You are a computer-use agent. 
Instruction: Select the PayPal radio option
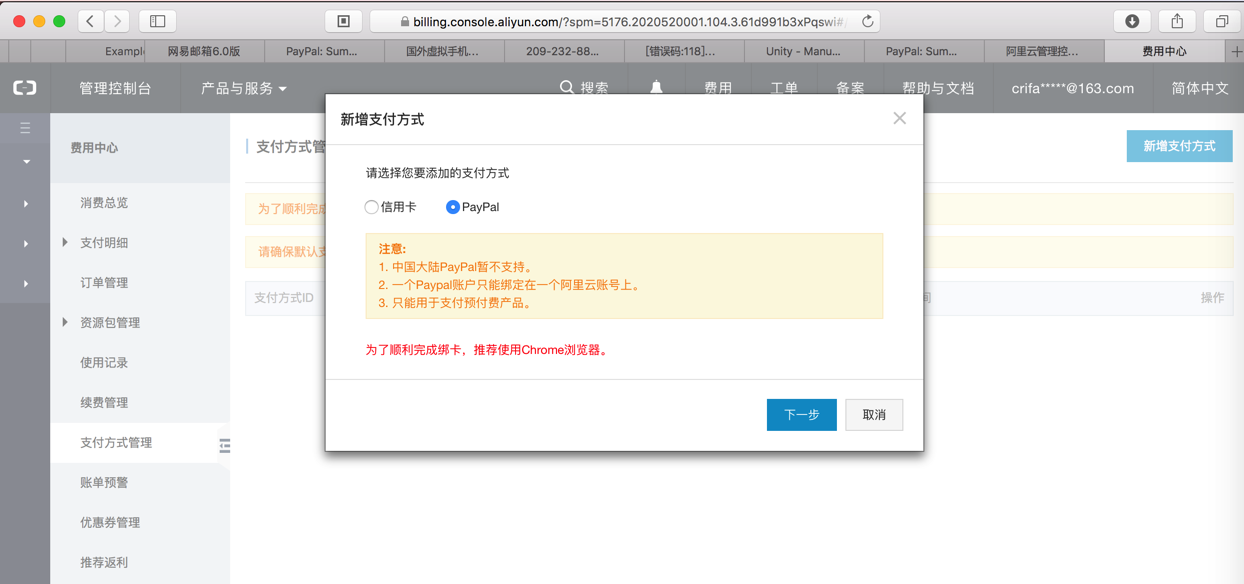[453, 207]
